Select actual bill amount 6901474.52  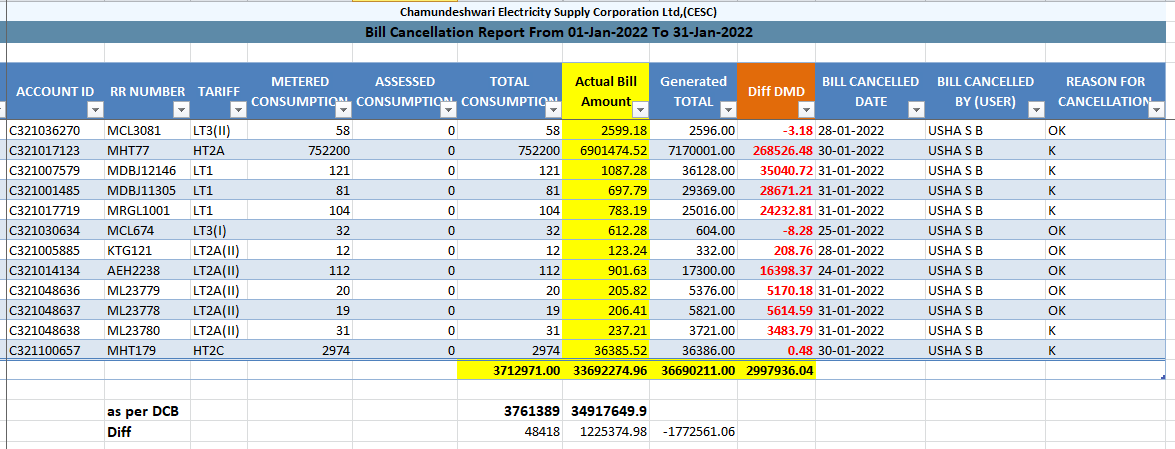pyautogui.click(x=606, y=150)
